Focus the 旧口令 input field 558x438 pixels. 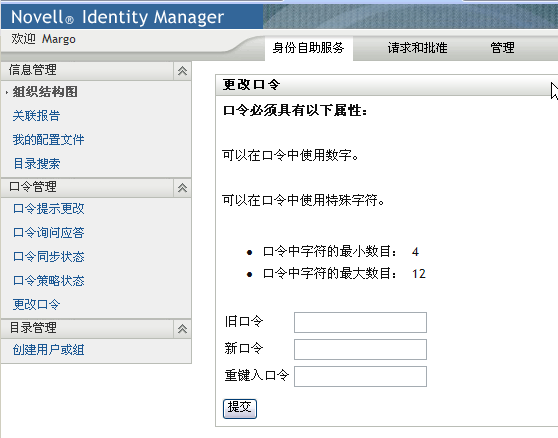360,322
